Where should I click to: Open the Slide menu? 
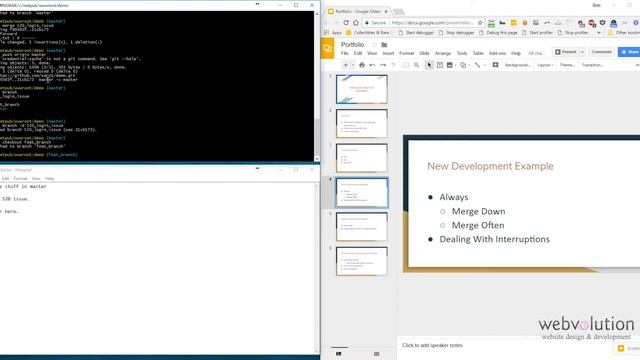click(x=424, y=53)
